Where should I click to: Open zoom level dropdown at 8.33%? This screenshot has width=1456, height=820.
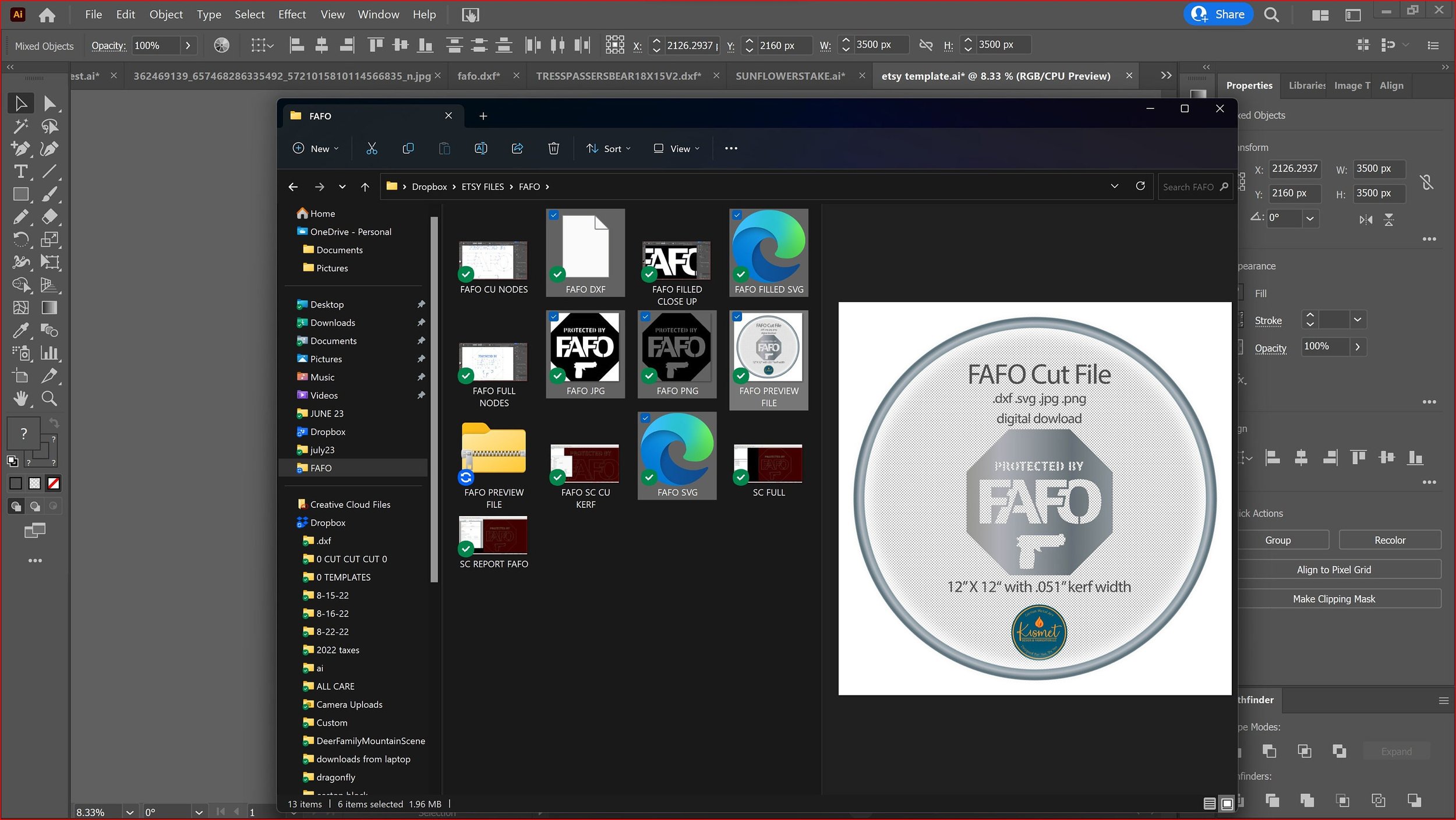pyautogui.click(x=130, y=812)
